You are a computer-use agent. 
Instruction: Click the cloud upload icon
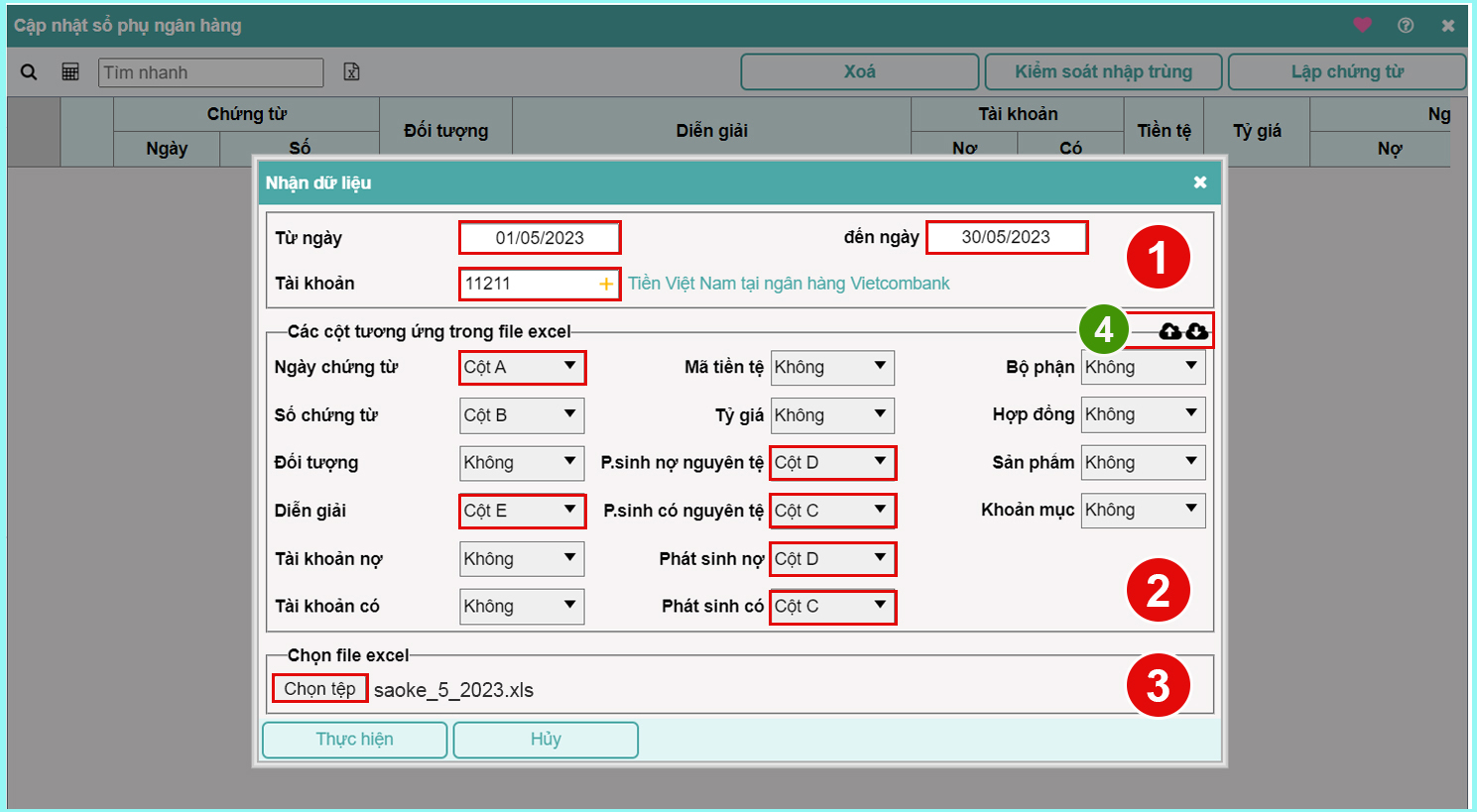(1170, 331)
